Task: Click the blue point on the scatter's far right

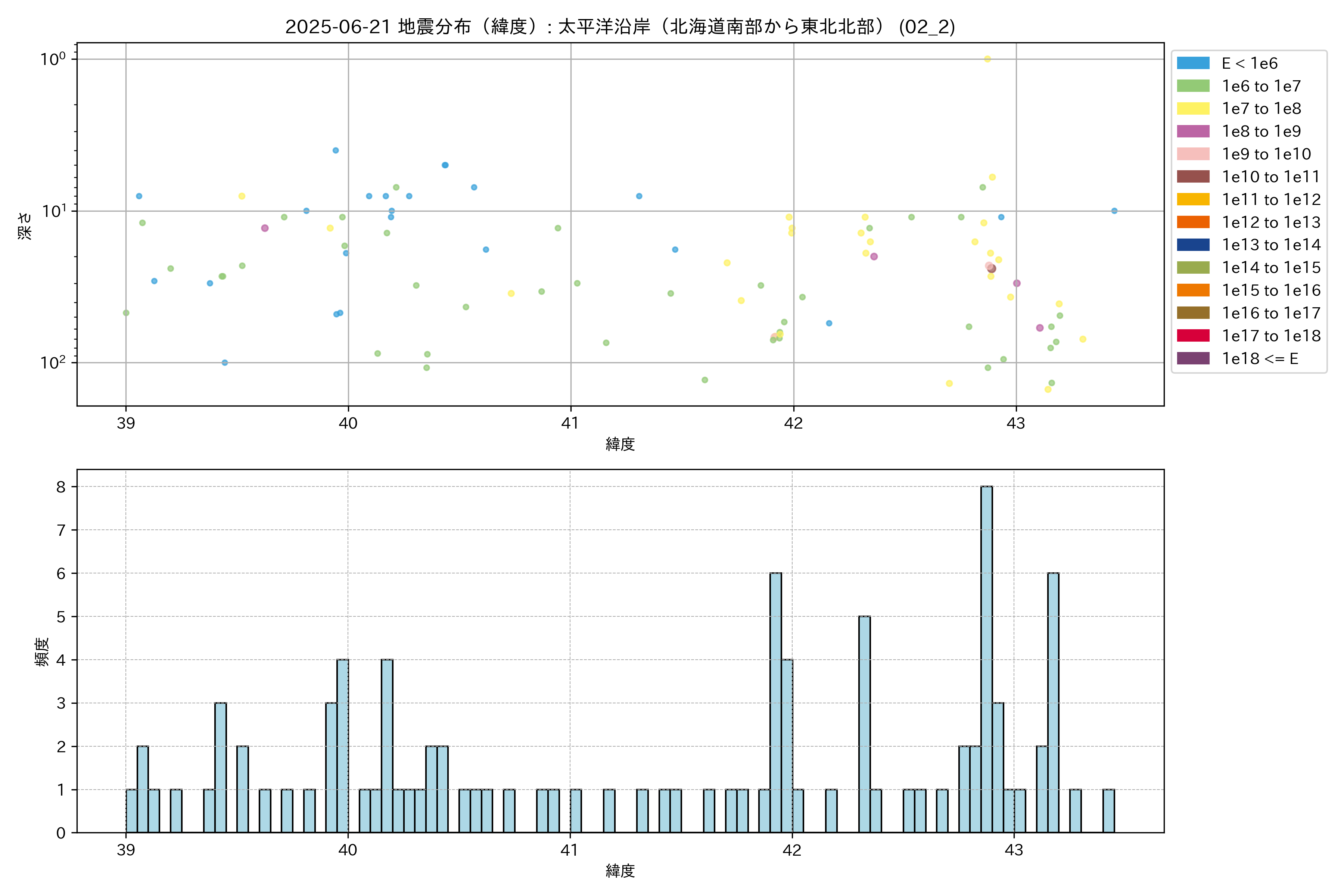Action: 1114,211
